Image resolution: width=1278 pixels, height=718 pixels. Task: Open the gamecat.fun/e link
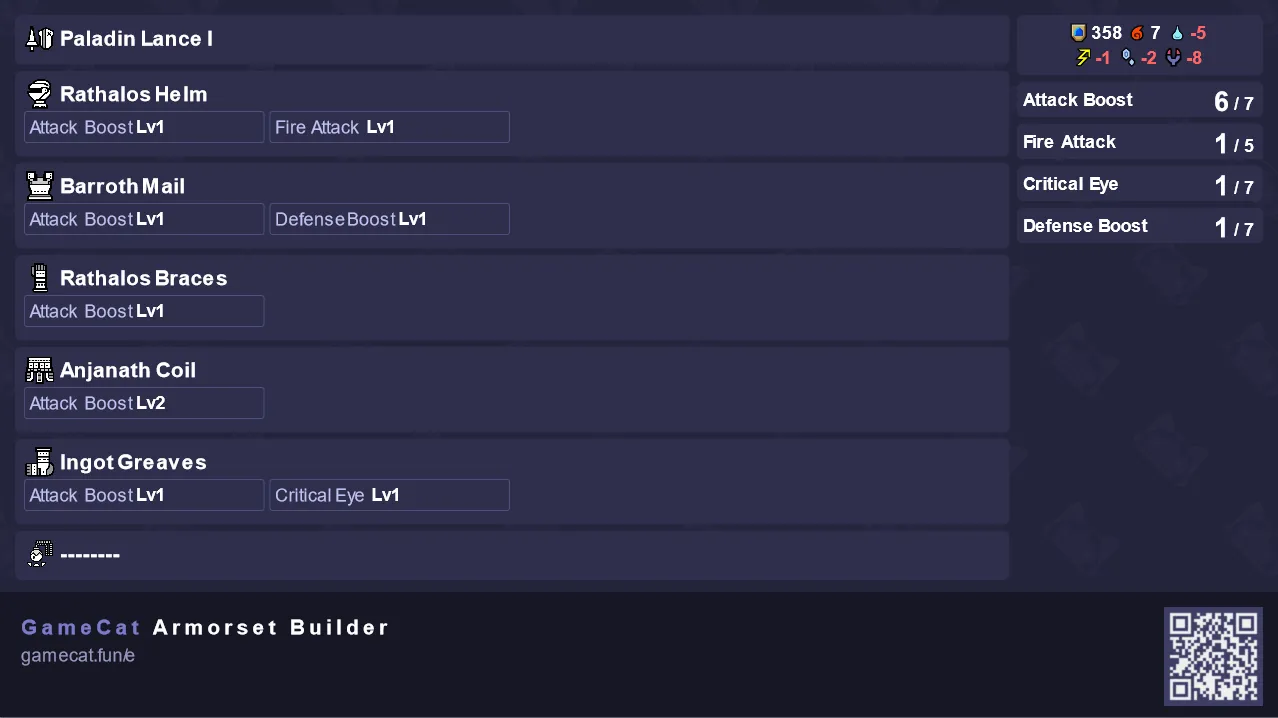[78, 656]
